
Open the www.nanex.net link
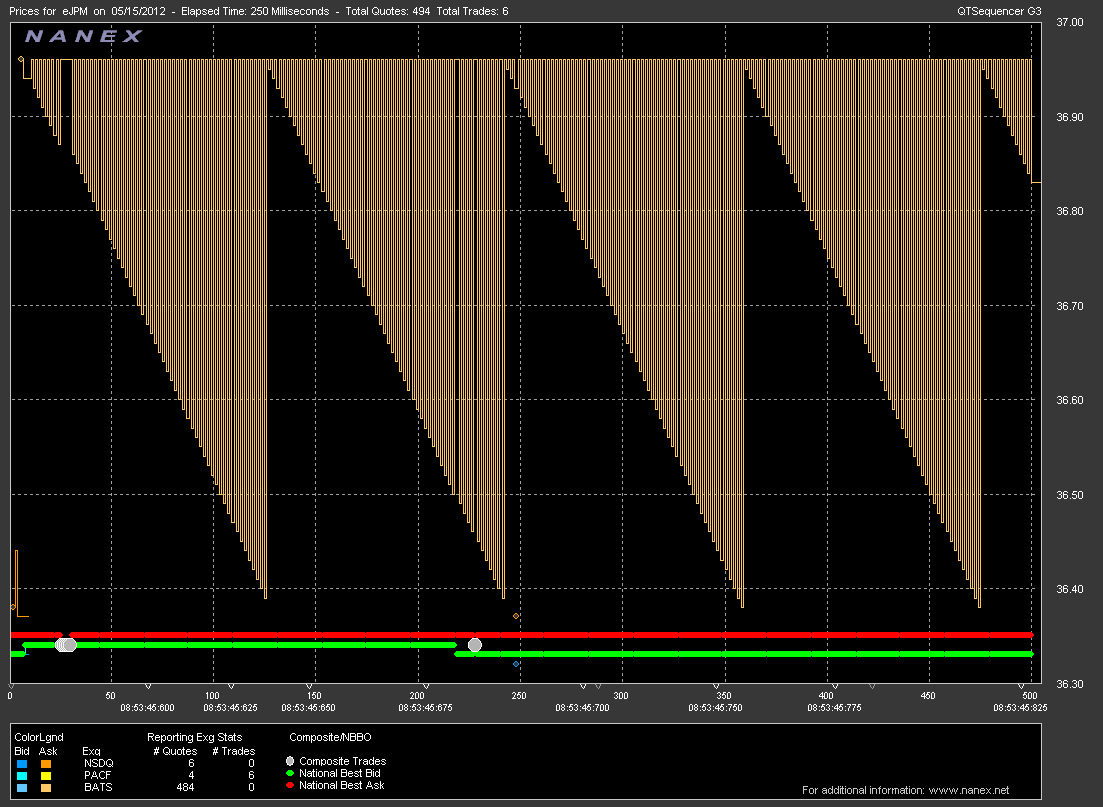tap(969, 790)
